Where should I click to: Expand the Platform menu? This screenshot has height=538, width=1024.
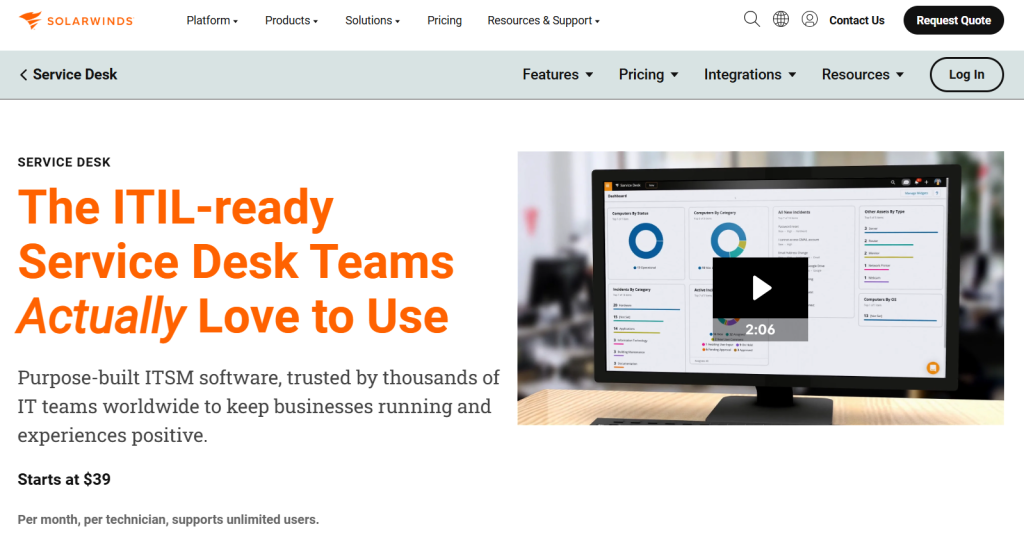point(212,20)
